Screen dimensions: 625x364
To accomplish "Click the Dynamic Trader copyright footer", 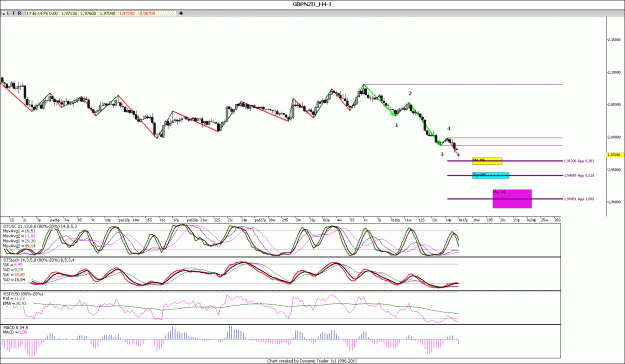I will tap(312, 361).
